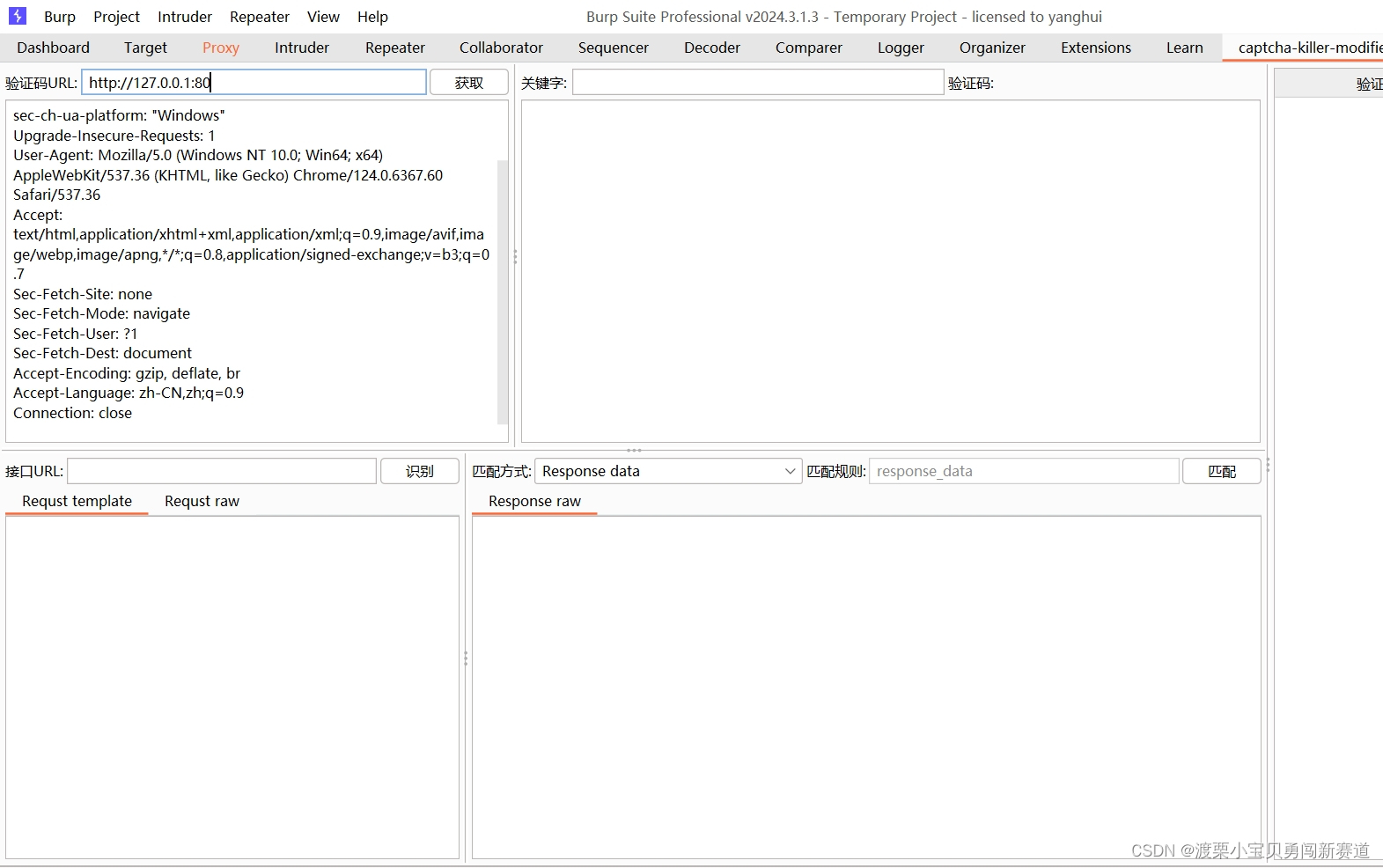Click the 获取 button

tap(469, 83)
